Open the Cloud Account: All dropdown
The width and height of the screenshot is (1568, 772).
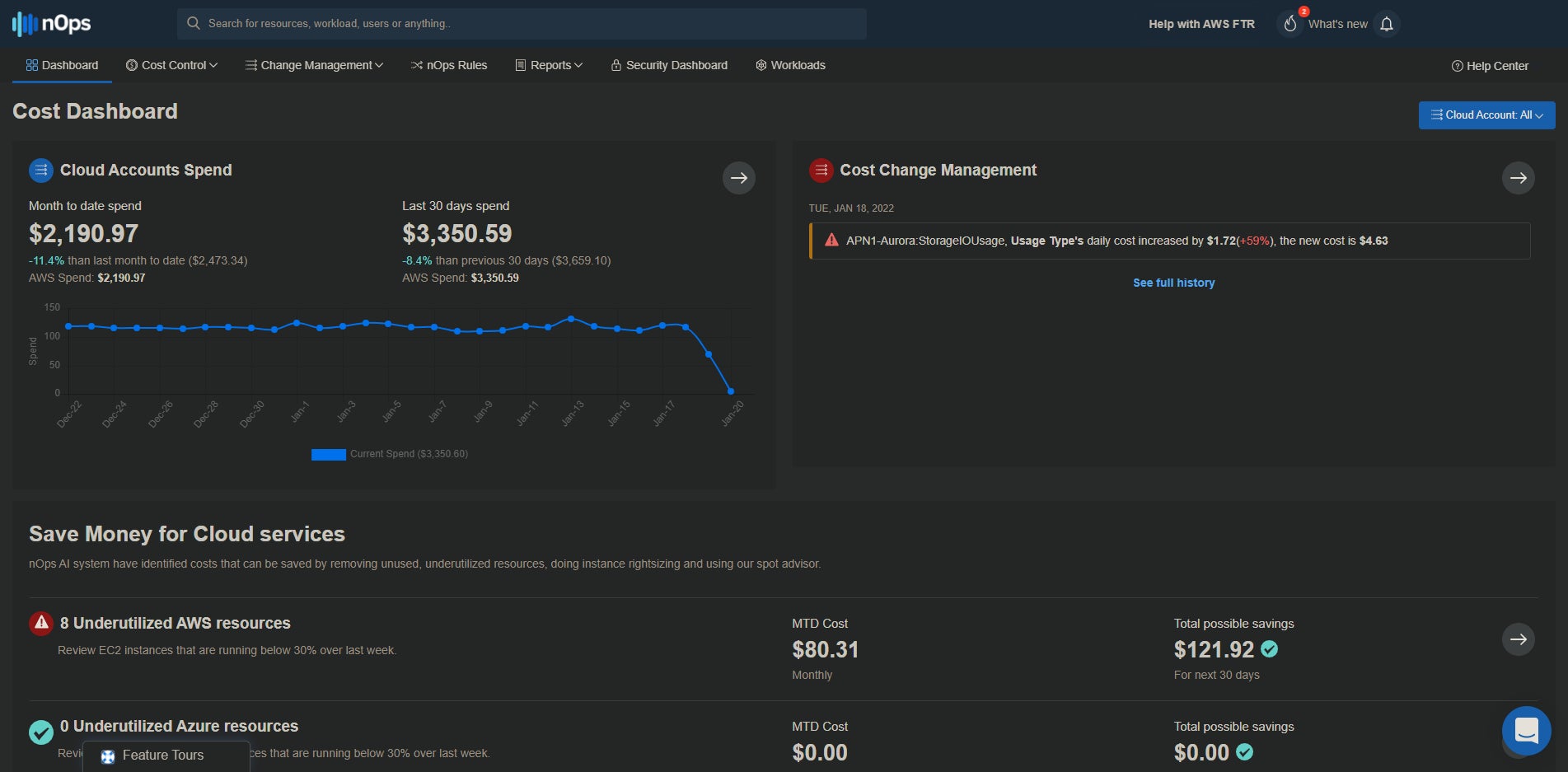pos(1487,115)
